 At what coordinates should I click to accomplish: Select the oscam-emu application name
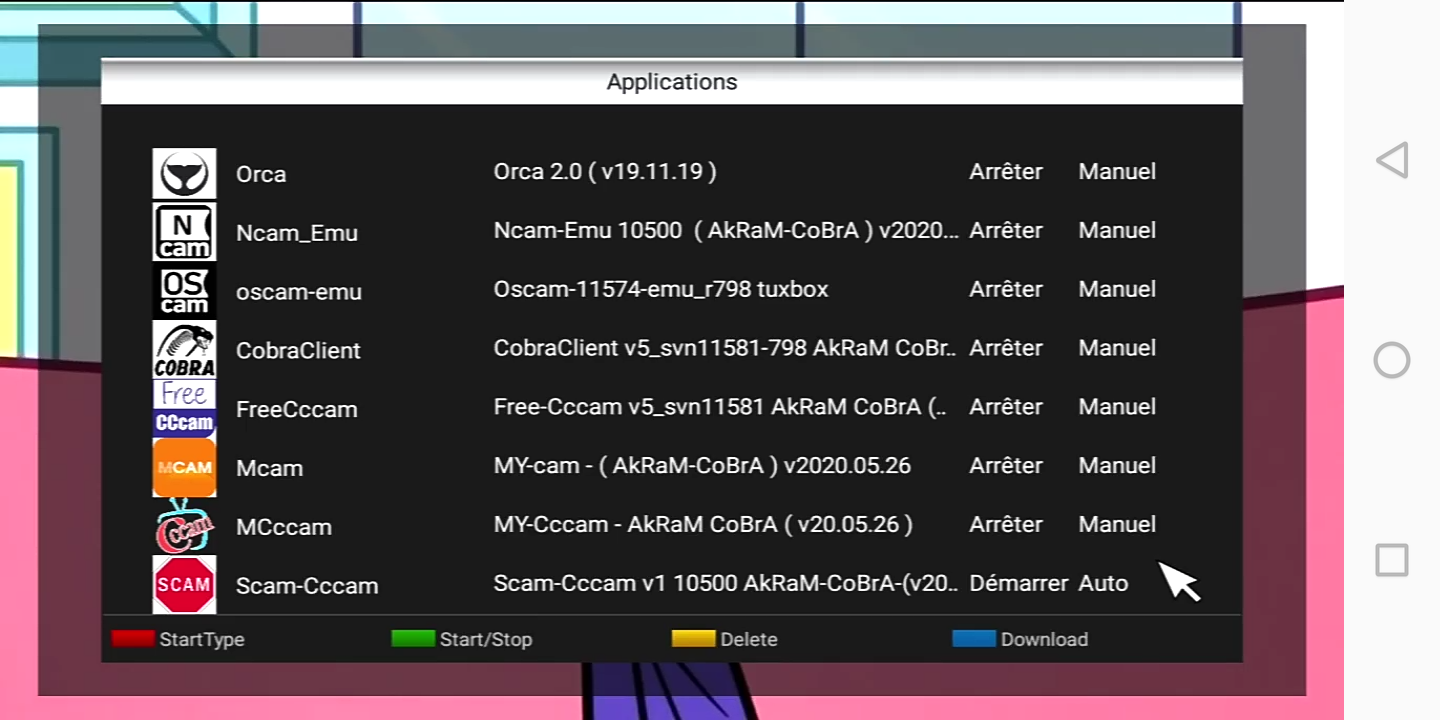(299, 292)
